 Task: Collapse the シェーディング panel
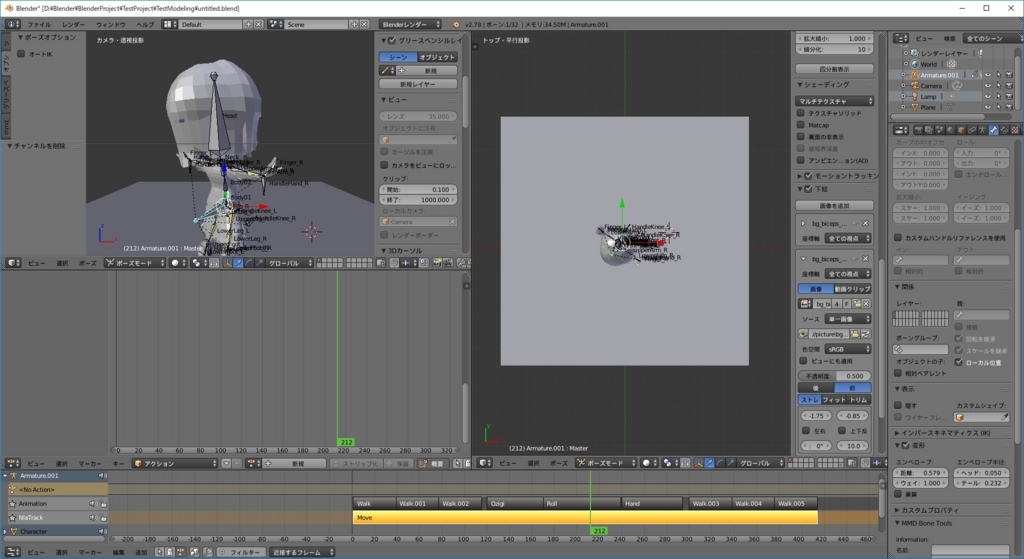[800, 84]
